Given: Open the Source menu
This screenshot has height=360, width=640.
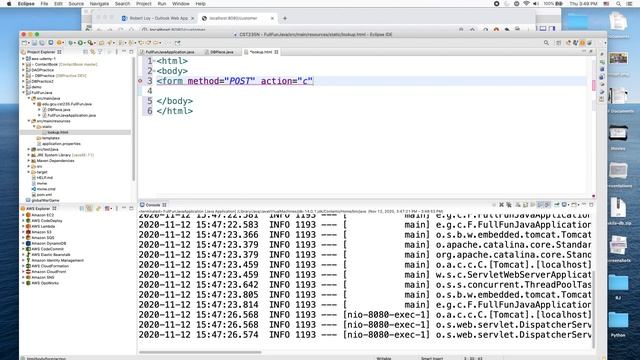Looking at the screenshot, I should [x=76, y=4].
